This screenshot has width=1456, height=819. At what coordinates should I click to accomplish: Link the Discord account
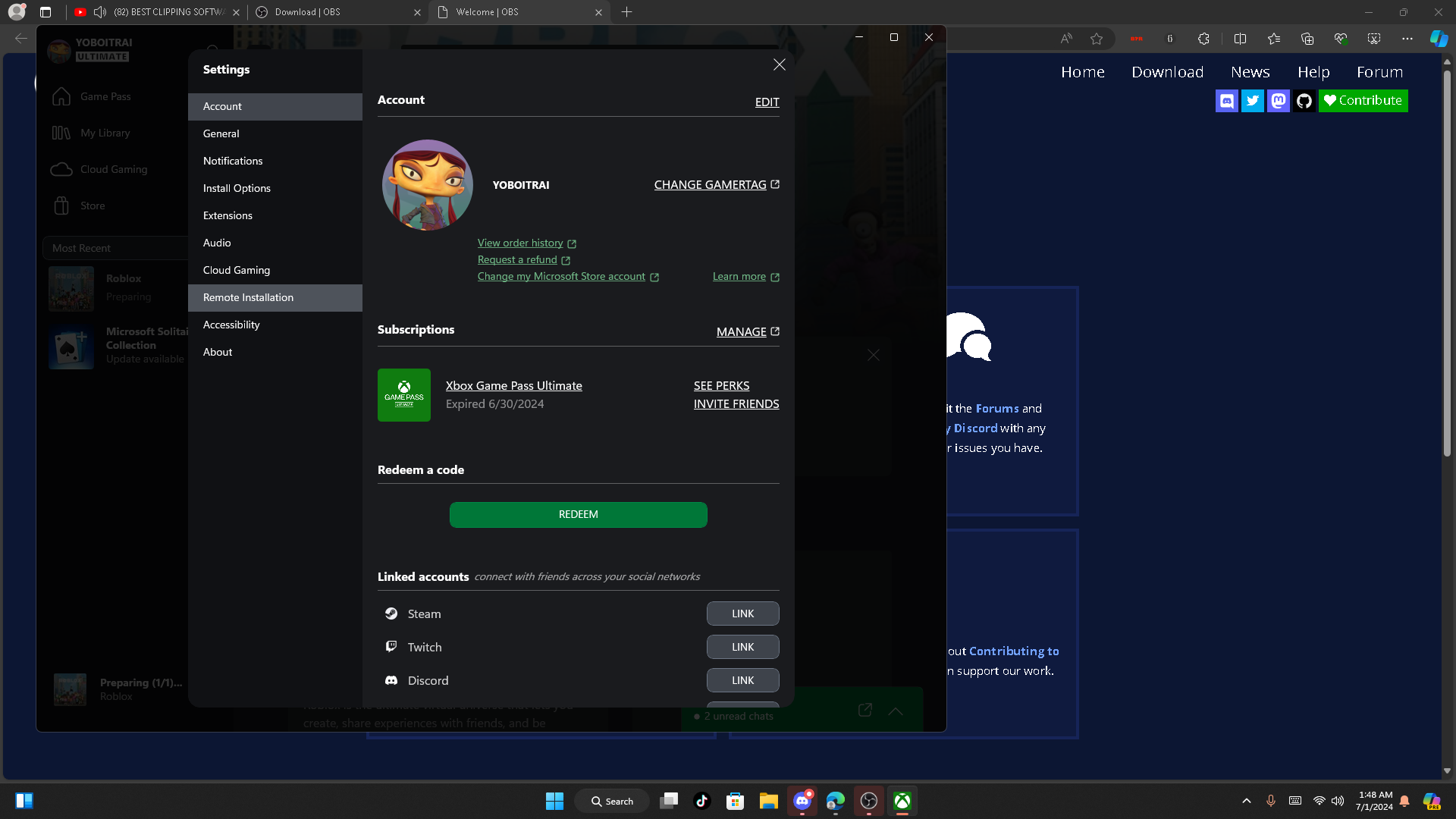click(743, 681)
